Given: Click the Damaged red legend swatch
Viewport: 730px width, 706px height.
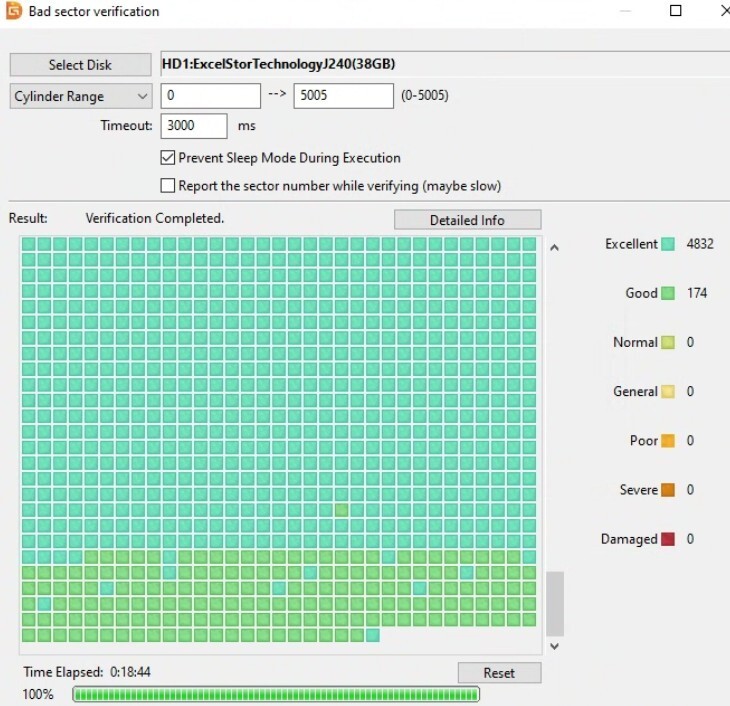Looking at the screenshot, I should 668,539.
